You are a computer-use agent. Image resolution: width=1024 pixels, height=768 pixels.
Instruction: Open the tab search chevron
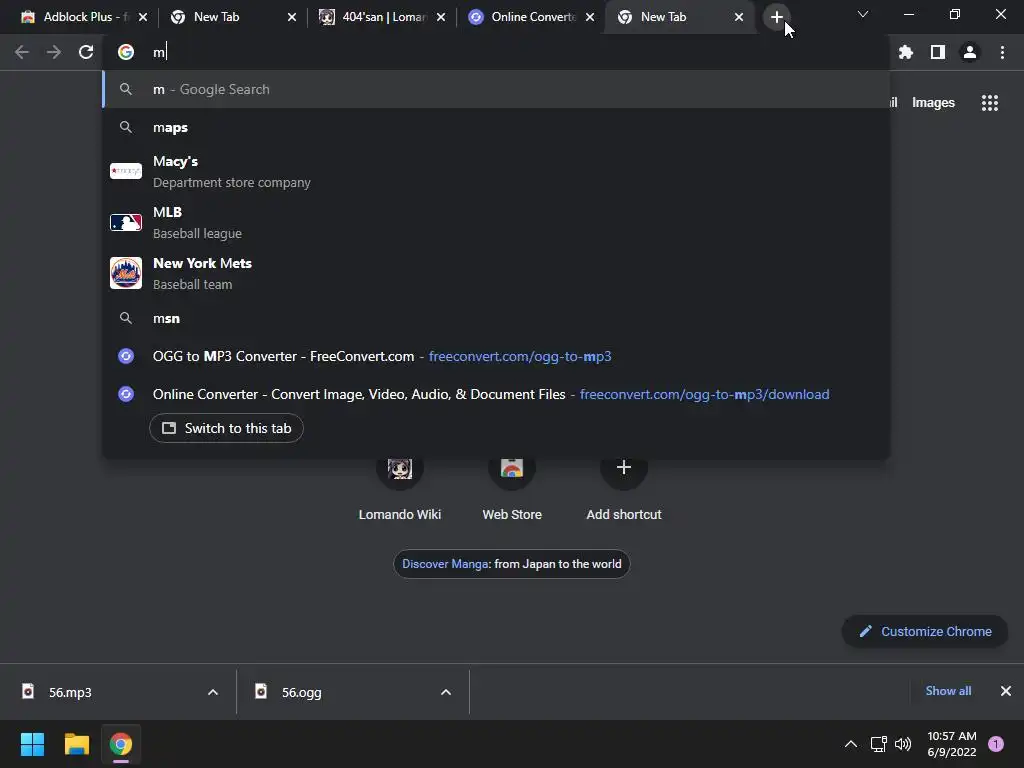[x=863, y=14]
